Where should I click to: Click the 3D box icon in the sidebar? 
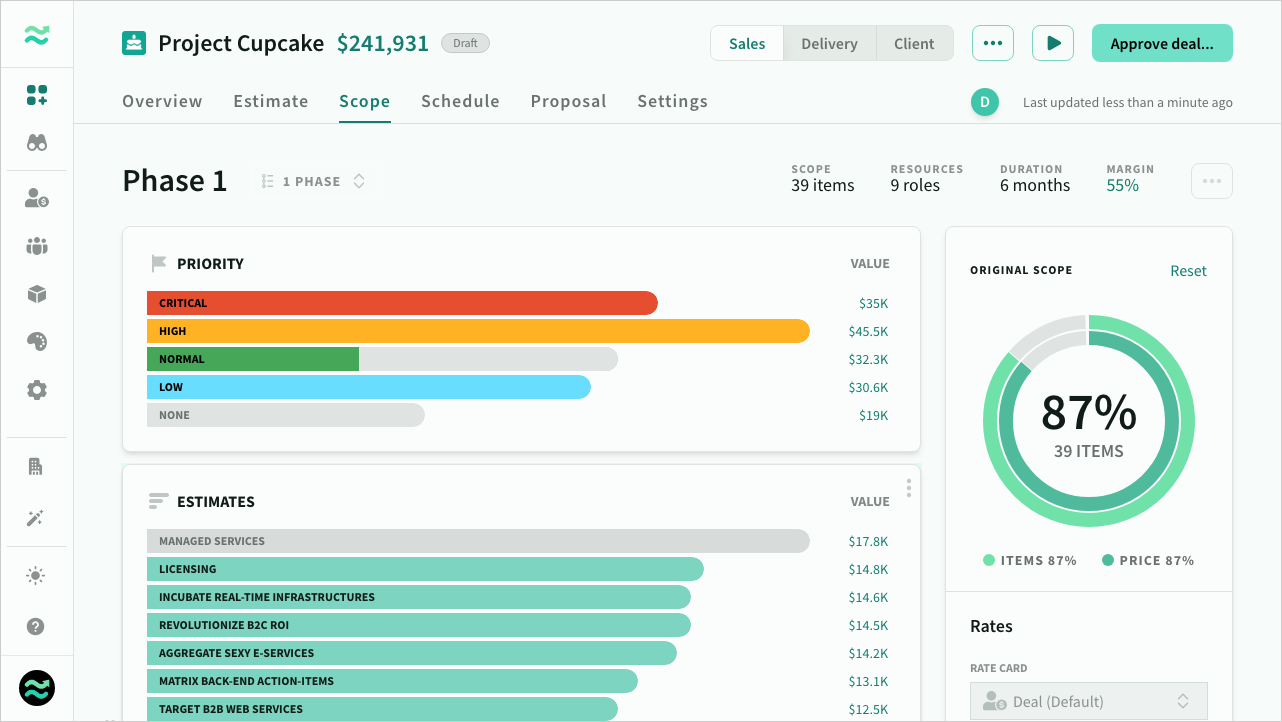(x=37, y=294)
